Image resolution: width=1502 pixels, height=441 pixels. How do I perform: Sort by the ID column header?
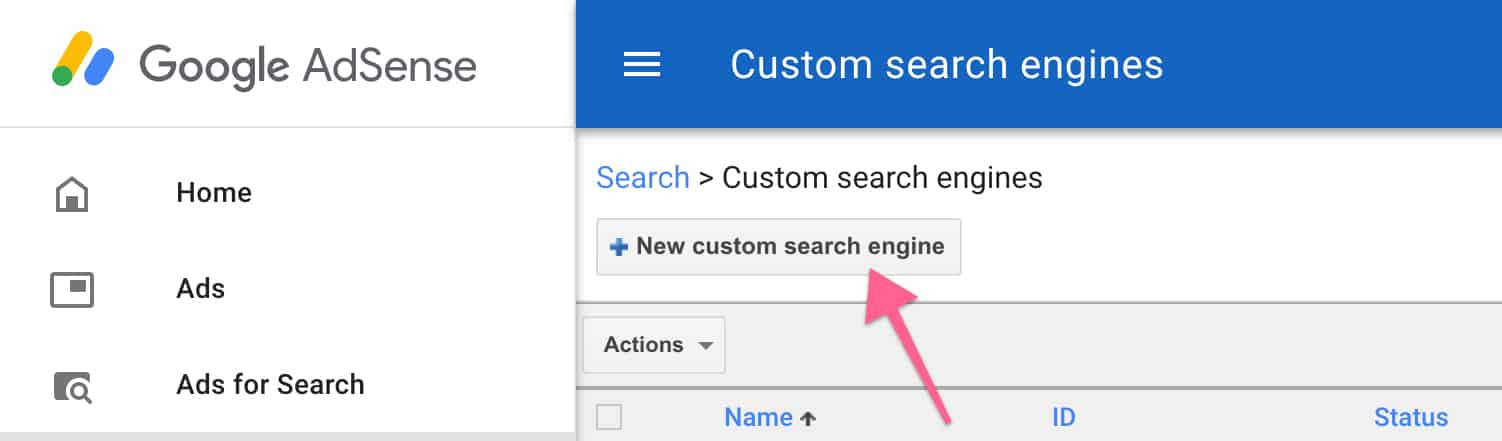tap(1064, 417)
